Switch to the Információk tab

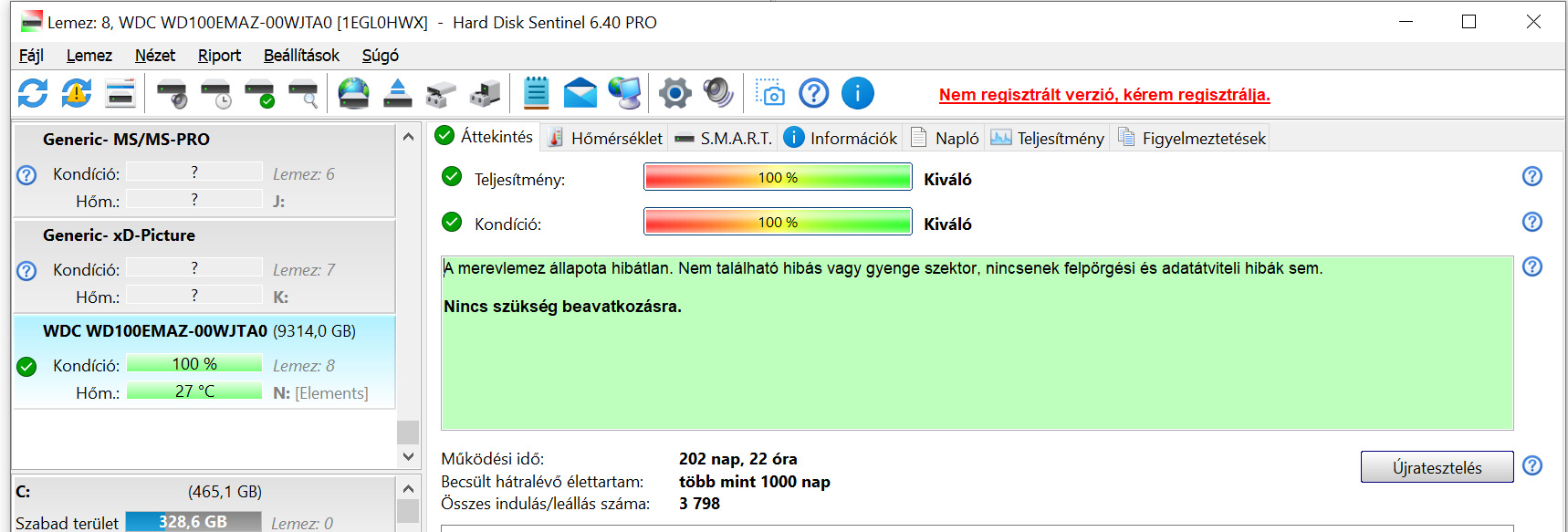pyautogui.click(x=841, y=138)
